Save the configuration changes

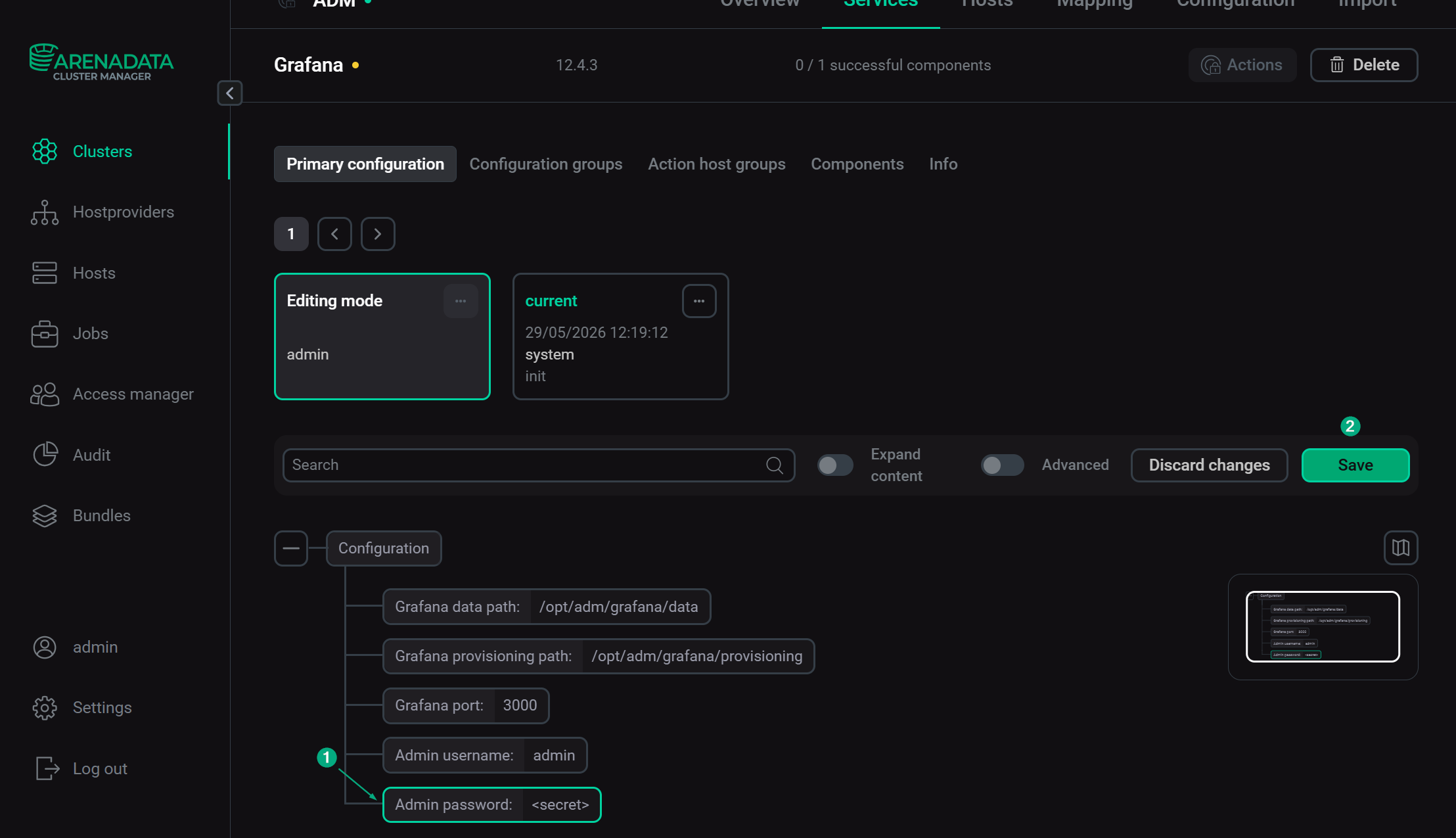pos(1355,465)
